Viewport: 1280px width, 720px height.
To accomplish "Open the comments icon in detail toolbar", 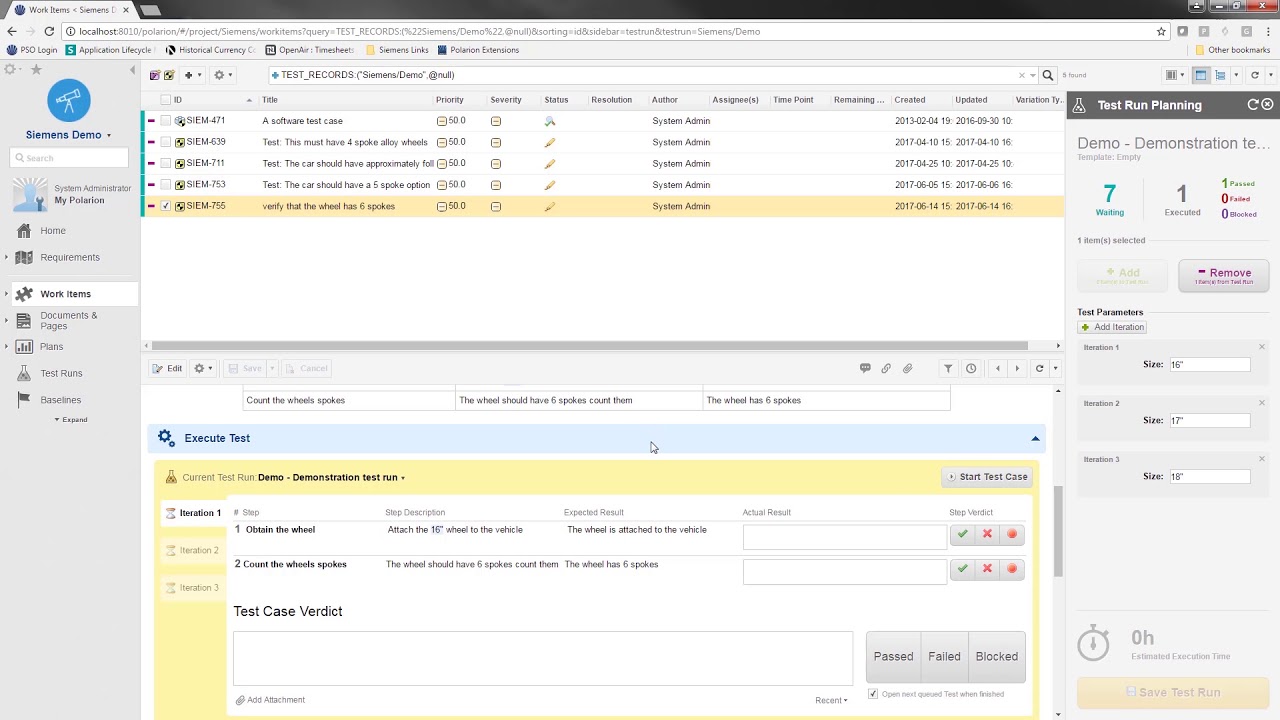I will 865,368.
